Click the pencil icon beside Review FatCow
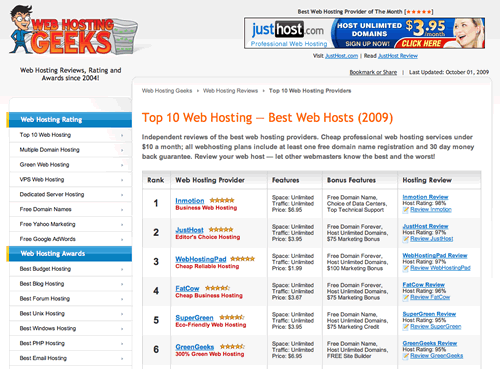The height and width of the screenshot is (369, 500). coord(406,297)
